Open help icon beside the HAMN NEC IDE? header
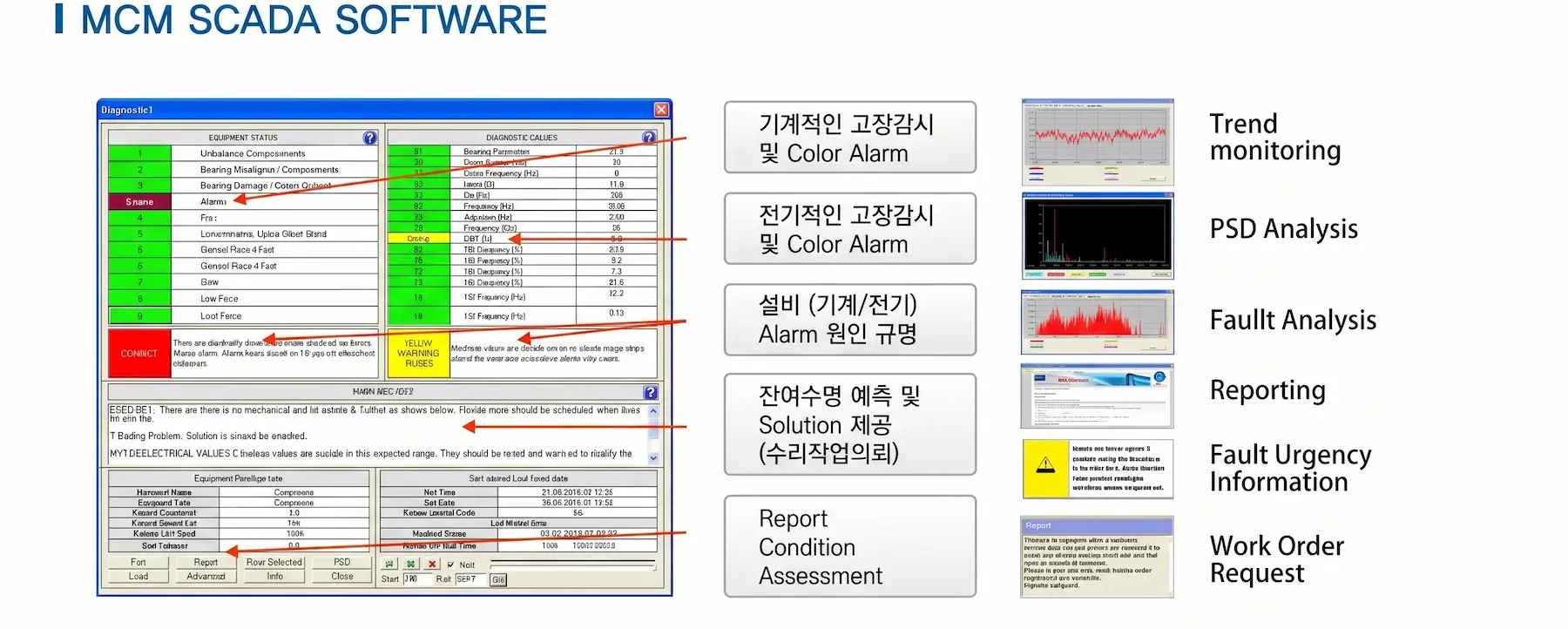 click(650, 392)
